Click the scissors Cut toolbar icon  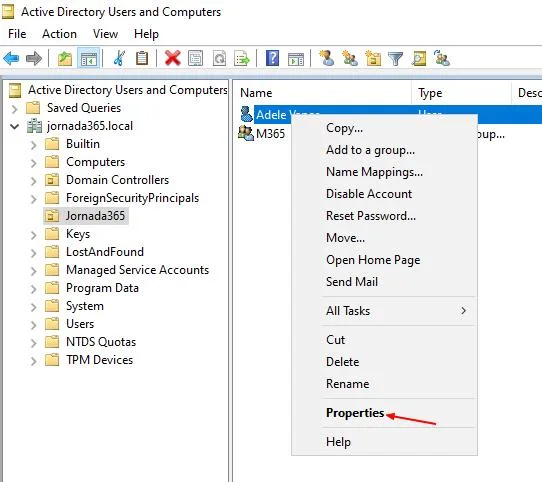coord(119,58)
